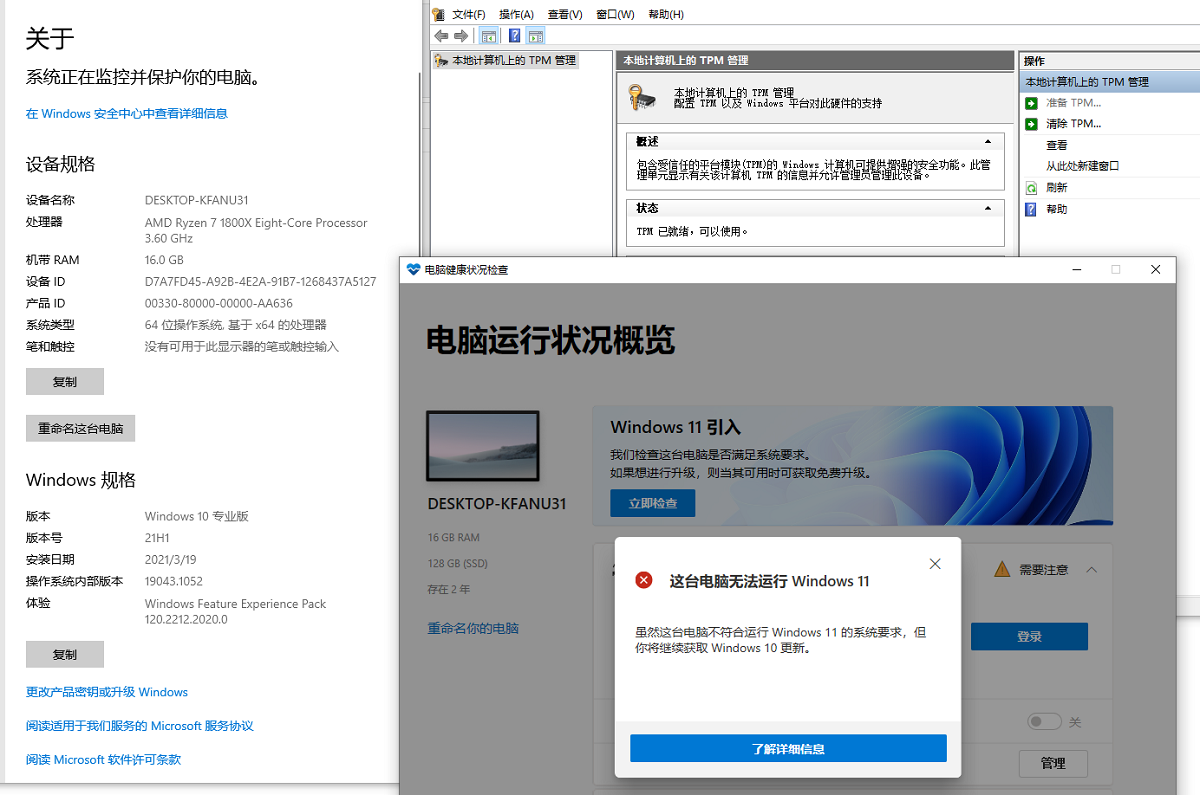Collapse the 需要注意 chevron
The image size is (1200, 795).
[x=1092, y=570]
